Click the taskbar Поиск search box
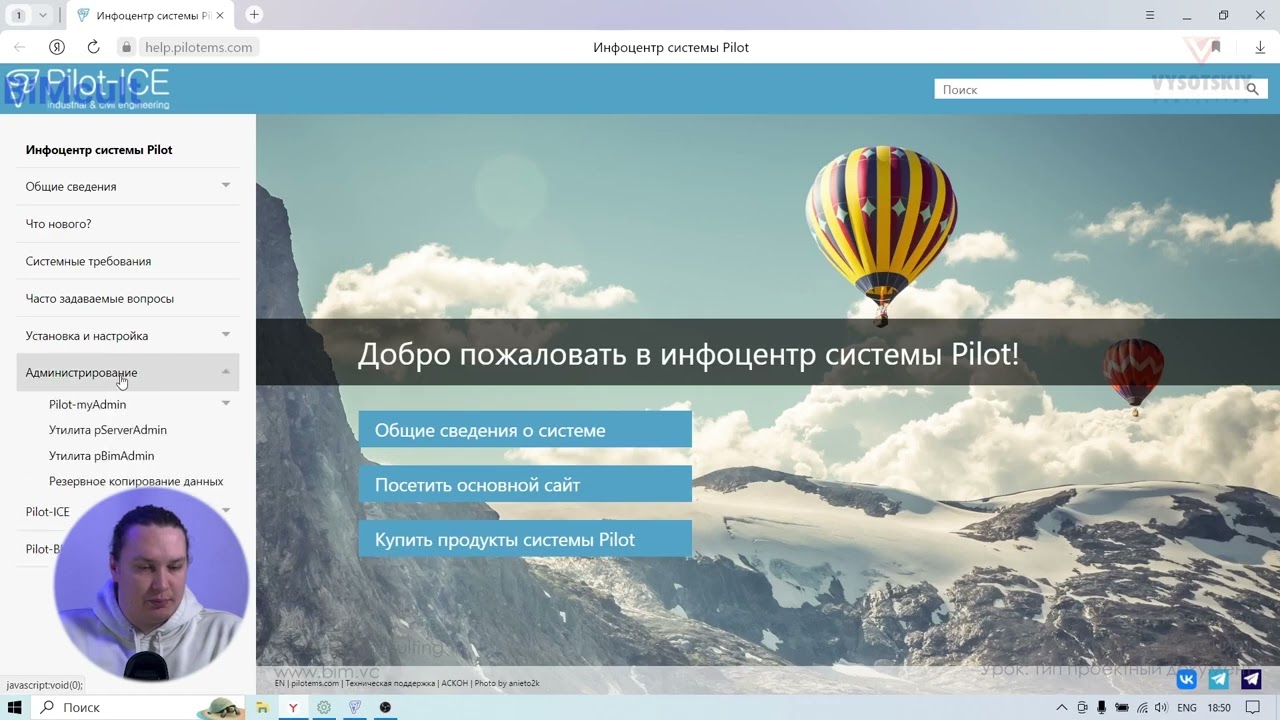 [x=140, y=707]
